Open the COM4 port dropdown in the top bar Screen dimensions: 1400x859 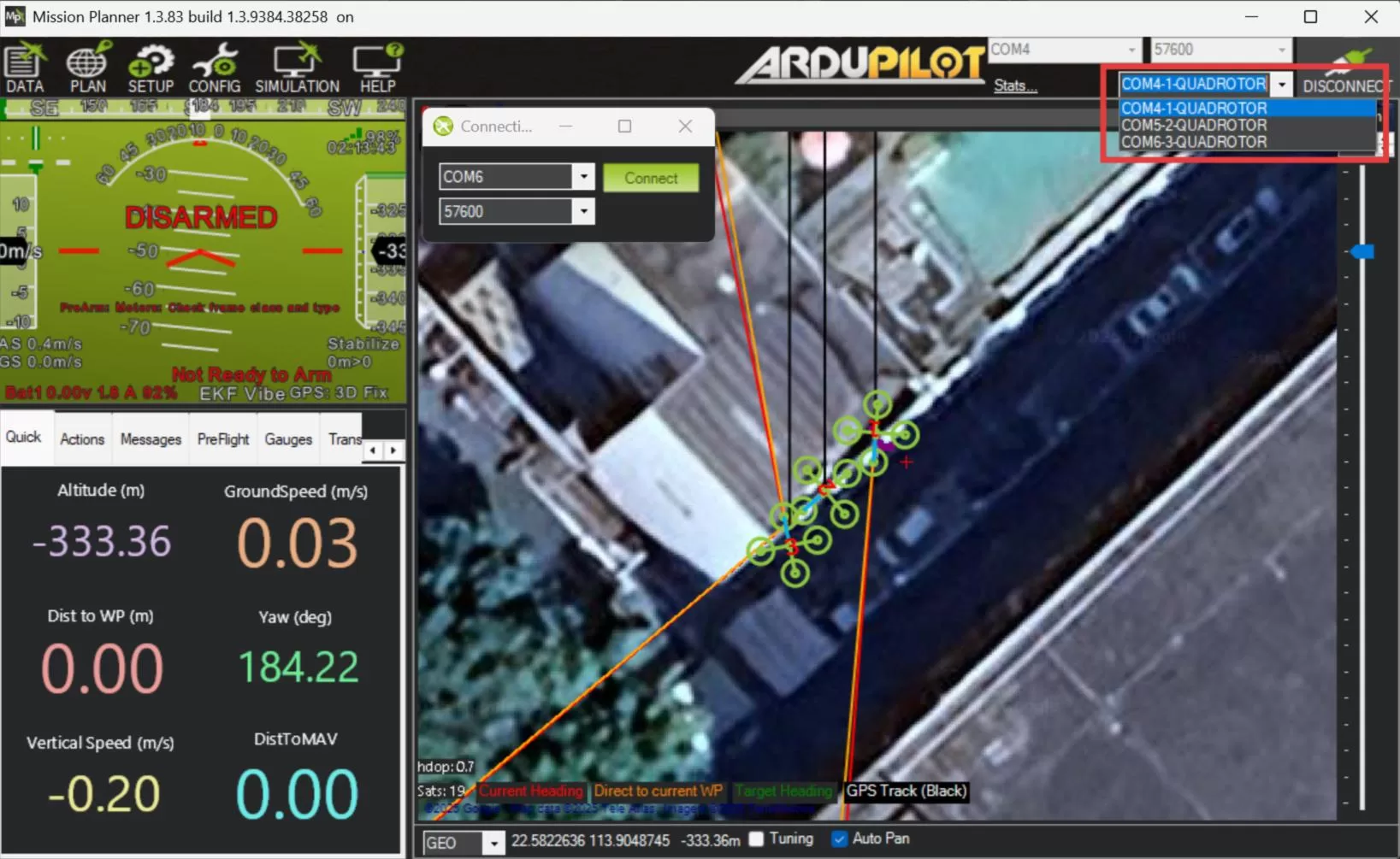coord(1131,50)
